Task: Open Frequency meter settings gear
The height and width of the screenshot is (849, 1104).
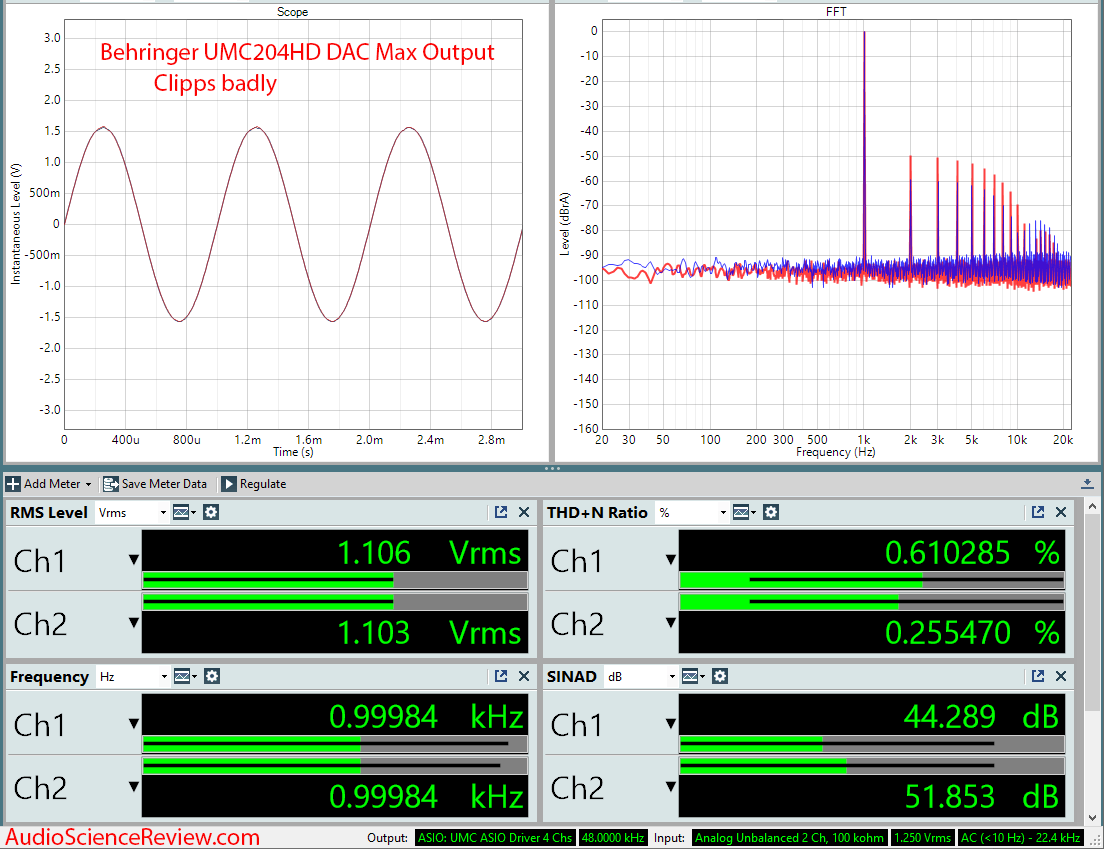Action: click(212, 677)
